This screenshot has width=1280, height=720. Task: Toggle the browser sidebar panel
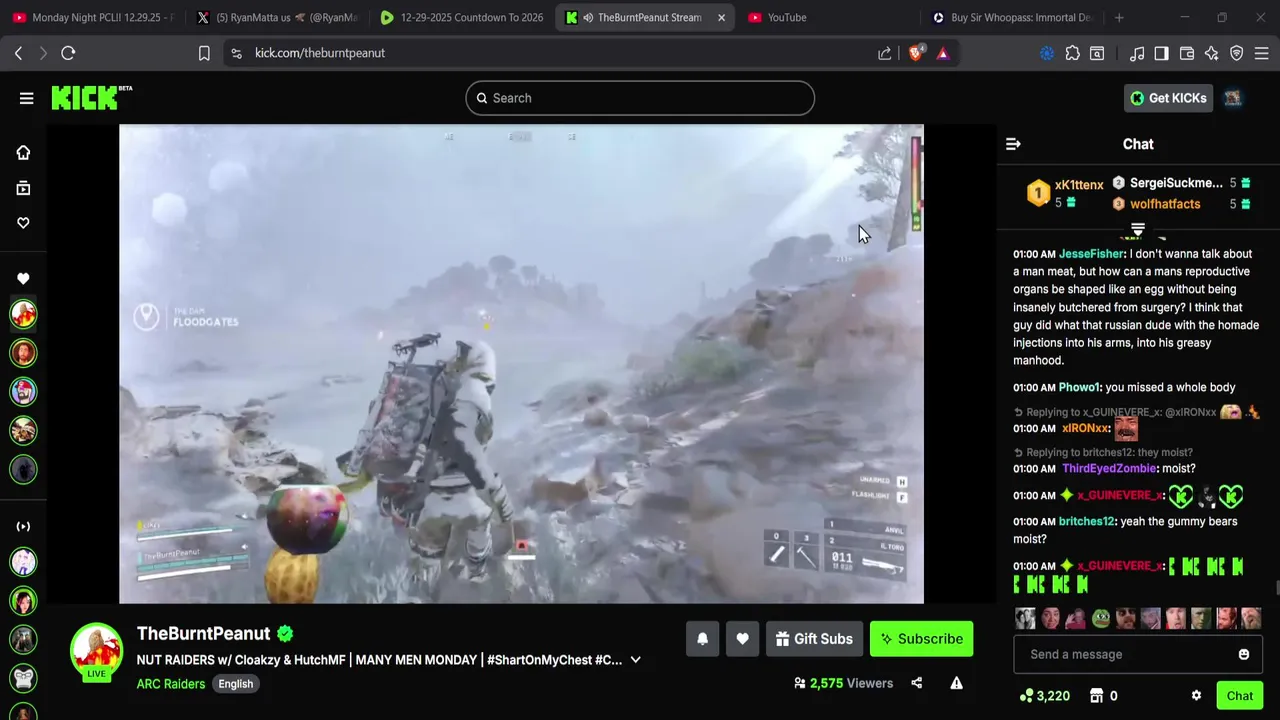point(1161,53)
